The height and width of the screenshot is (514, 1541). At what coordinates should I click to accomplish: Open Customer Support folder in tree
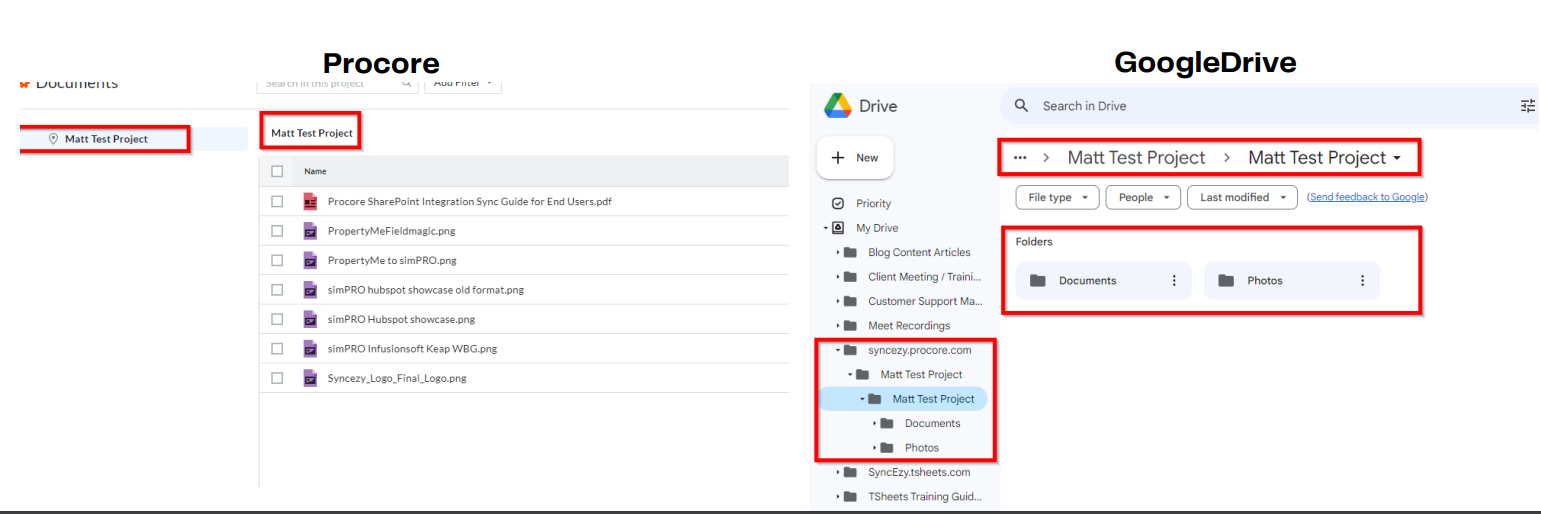click(925, 301)
